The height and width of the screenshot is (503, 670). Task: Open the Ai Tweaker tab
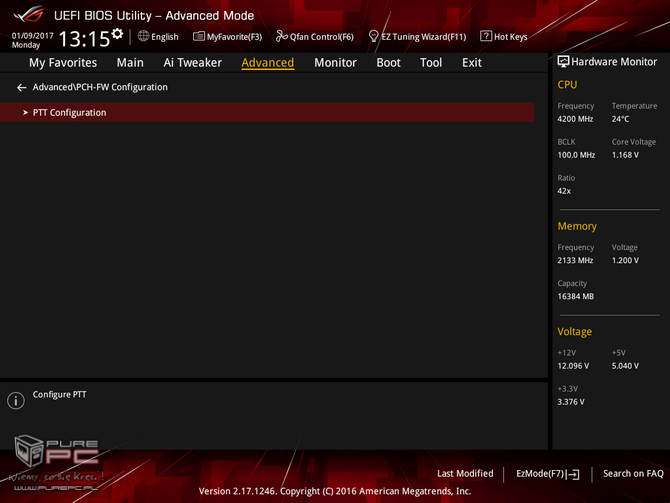tap(192, 63)
